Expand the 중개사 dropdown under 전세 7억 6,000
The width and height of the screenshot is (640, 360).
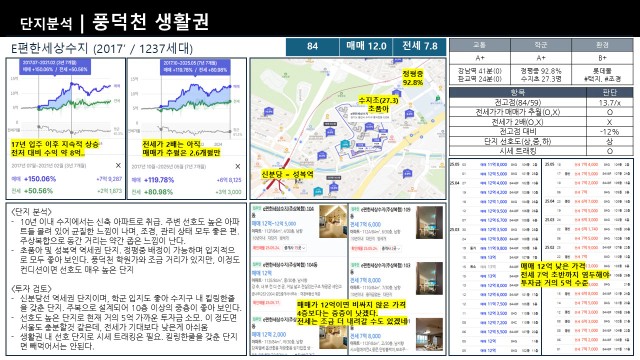(391, 248)
